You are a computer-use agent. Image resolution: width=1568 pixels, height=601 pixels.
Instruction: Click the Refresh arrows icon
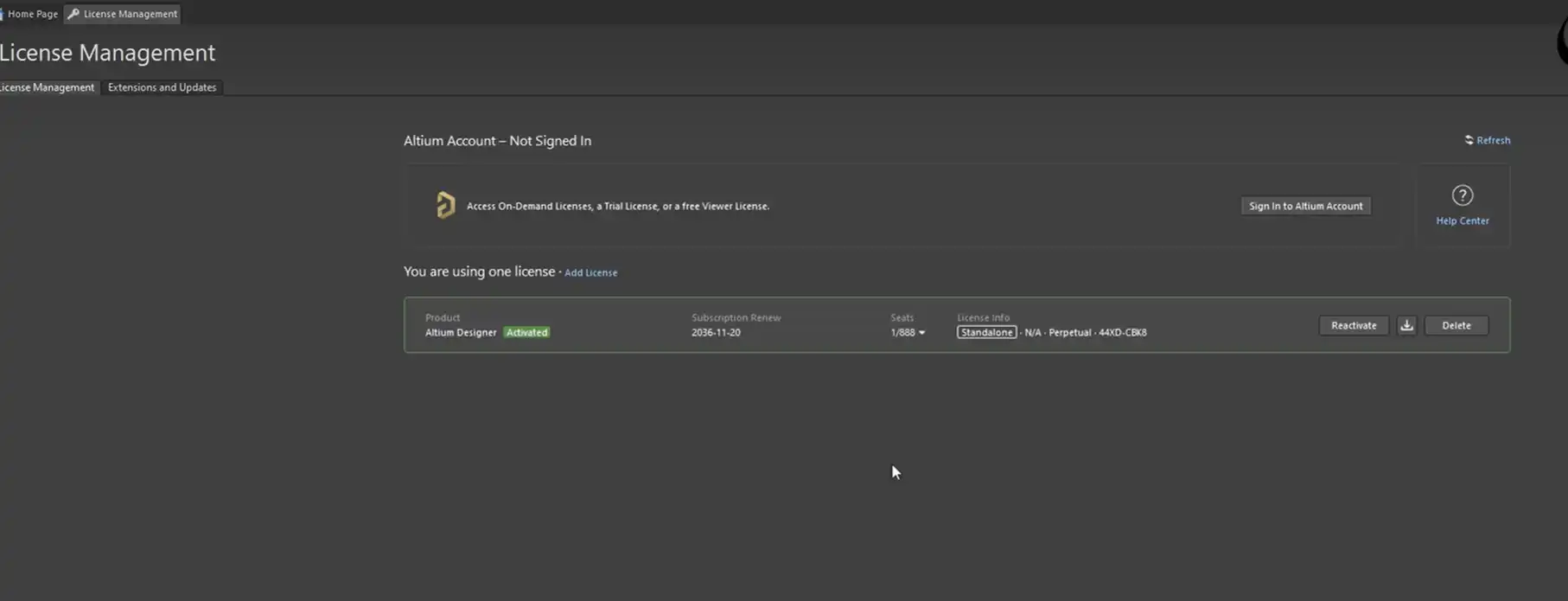pos(1469,140)
